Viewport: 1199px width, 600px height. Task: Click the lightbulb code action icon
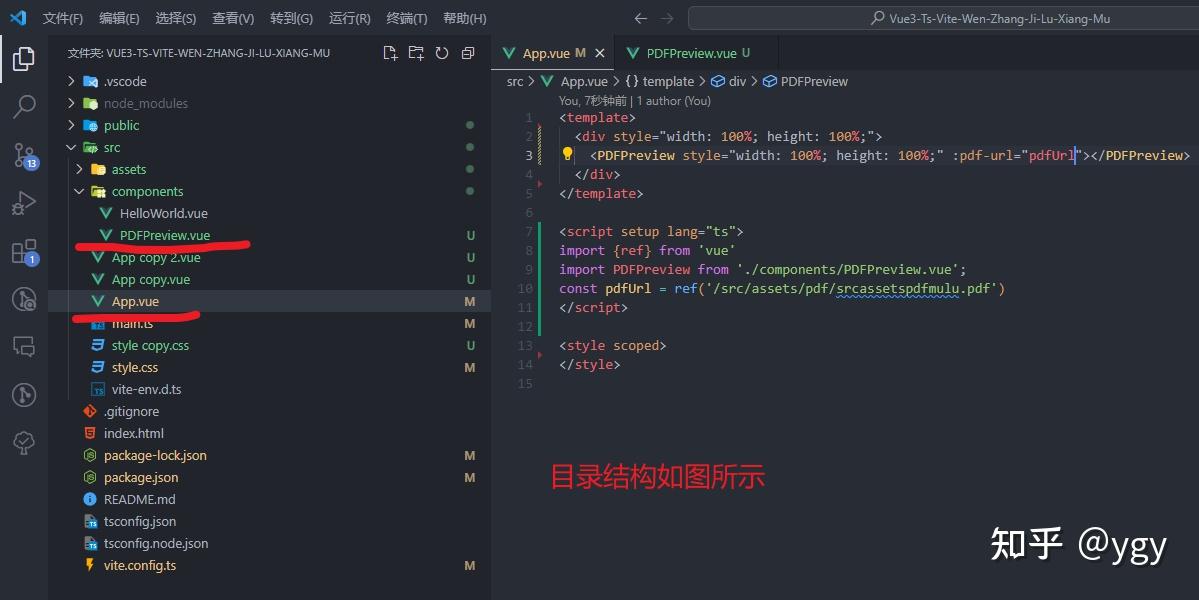pos(567,154)
